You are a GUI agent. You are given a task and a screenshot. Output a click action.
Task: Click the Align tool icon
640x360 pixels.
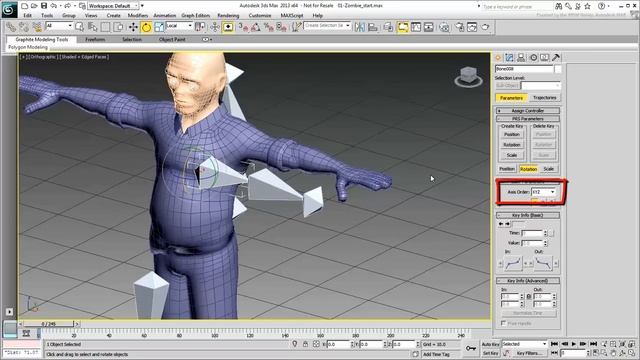(x=373, y=27)
